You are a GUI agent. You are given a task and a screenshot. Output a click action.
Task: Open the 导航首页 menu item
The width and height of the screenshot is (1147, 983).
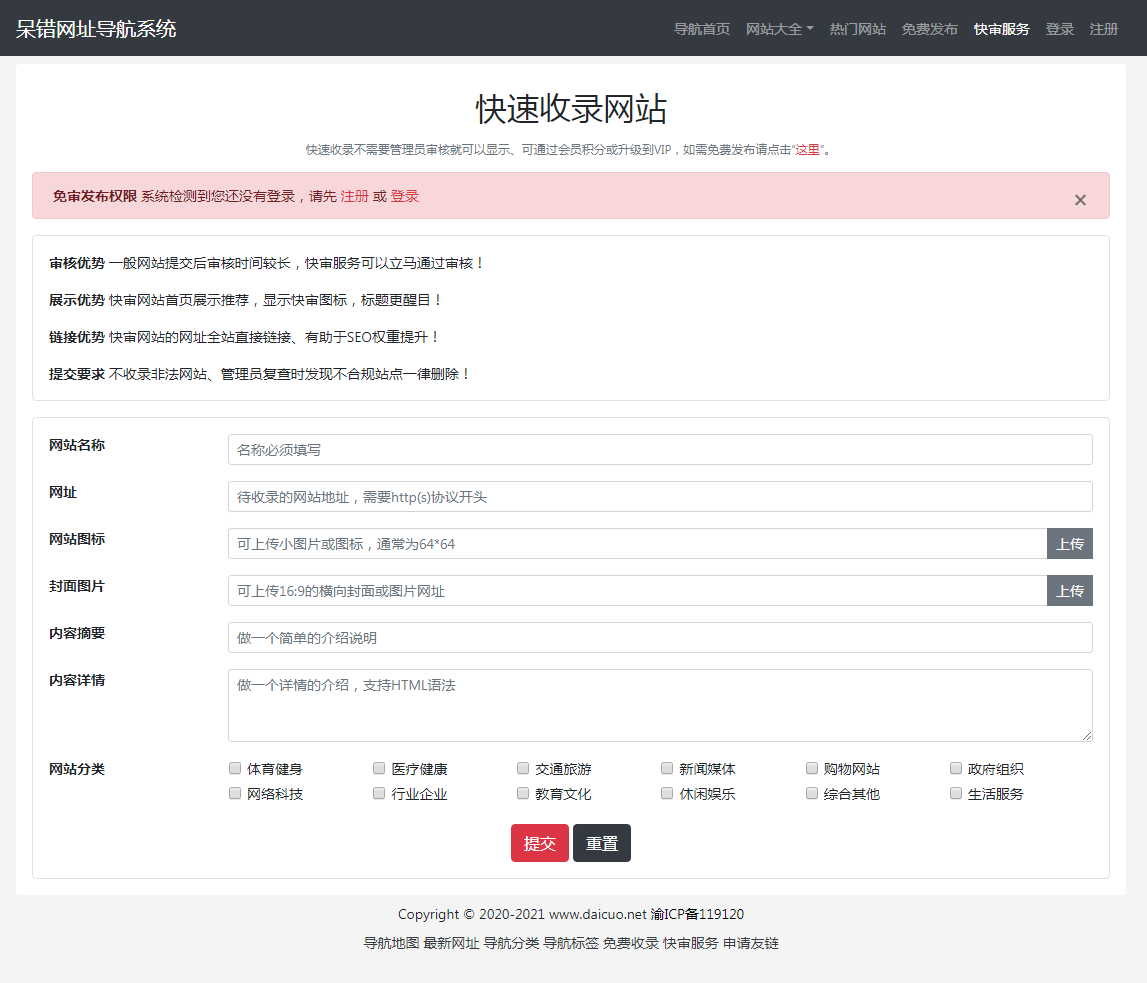[702, 29]
